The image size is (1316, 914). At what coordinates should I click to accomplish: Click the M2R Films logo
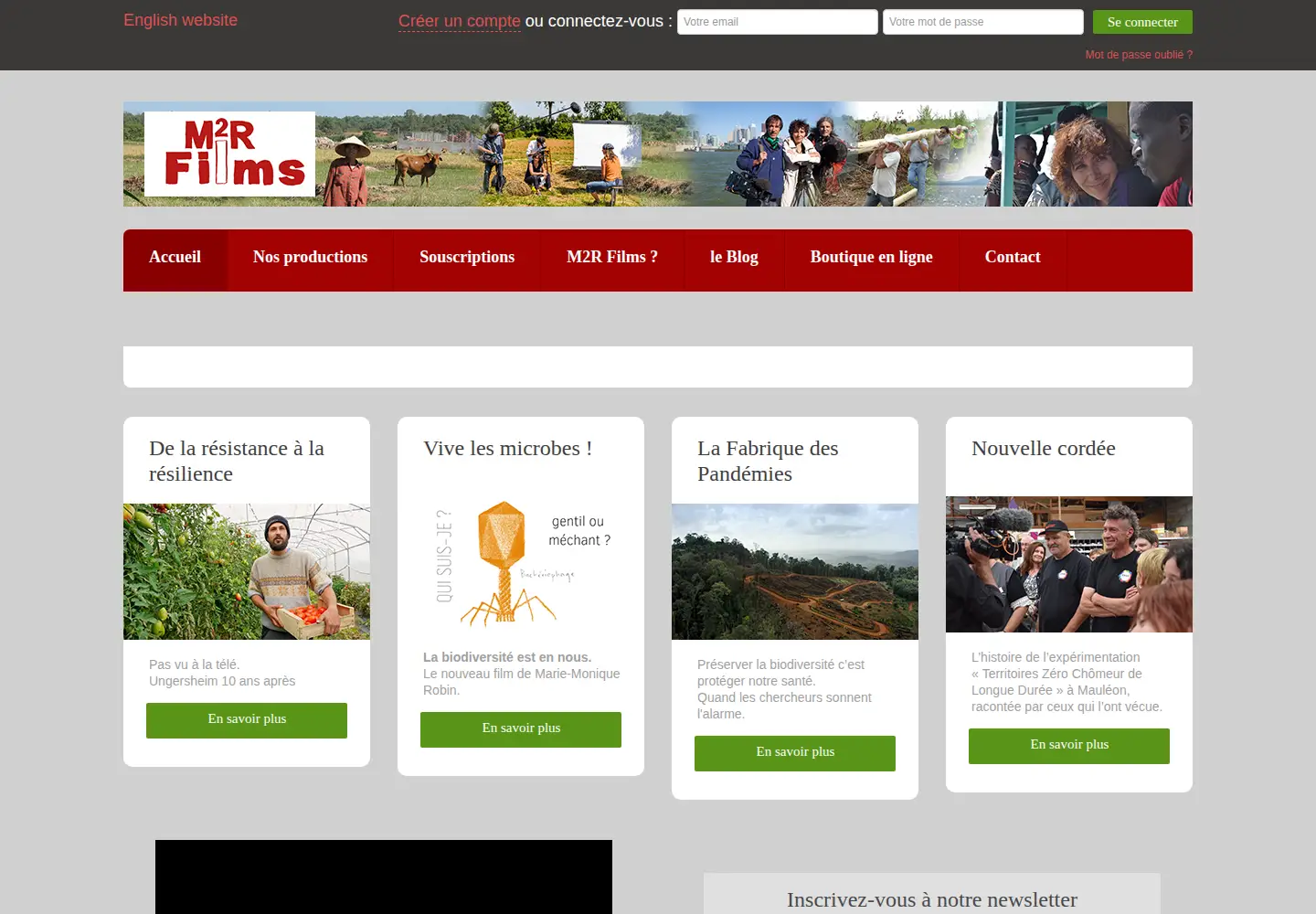click(x=229, y=154)
